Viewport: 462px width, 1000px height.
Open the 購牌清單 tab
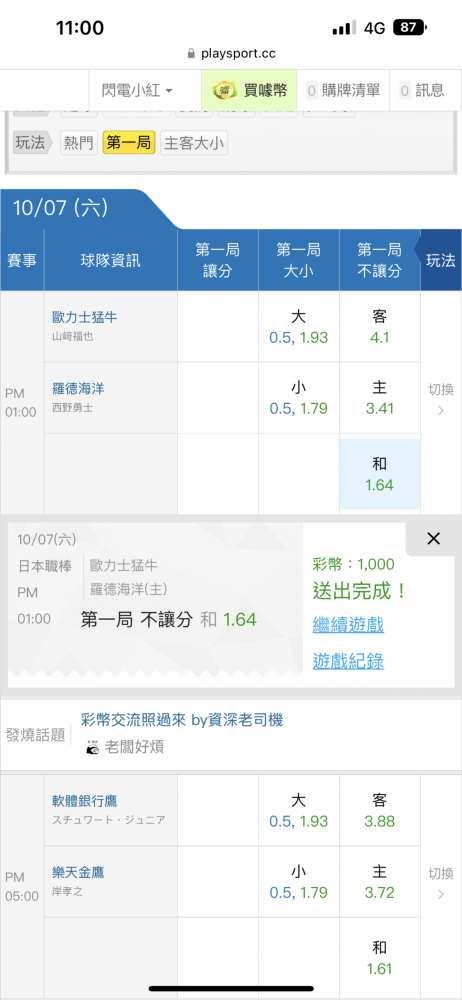tap(343, 91)
